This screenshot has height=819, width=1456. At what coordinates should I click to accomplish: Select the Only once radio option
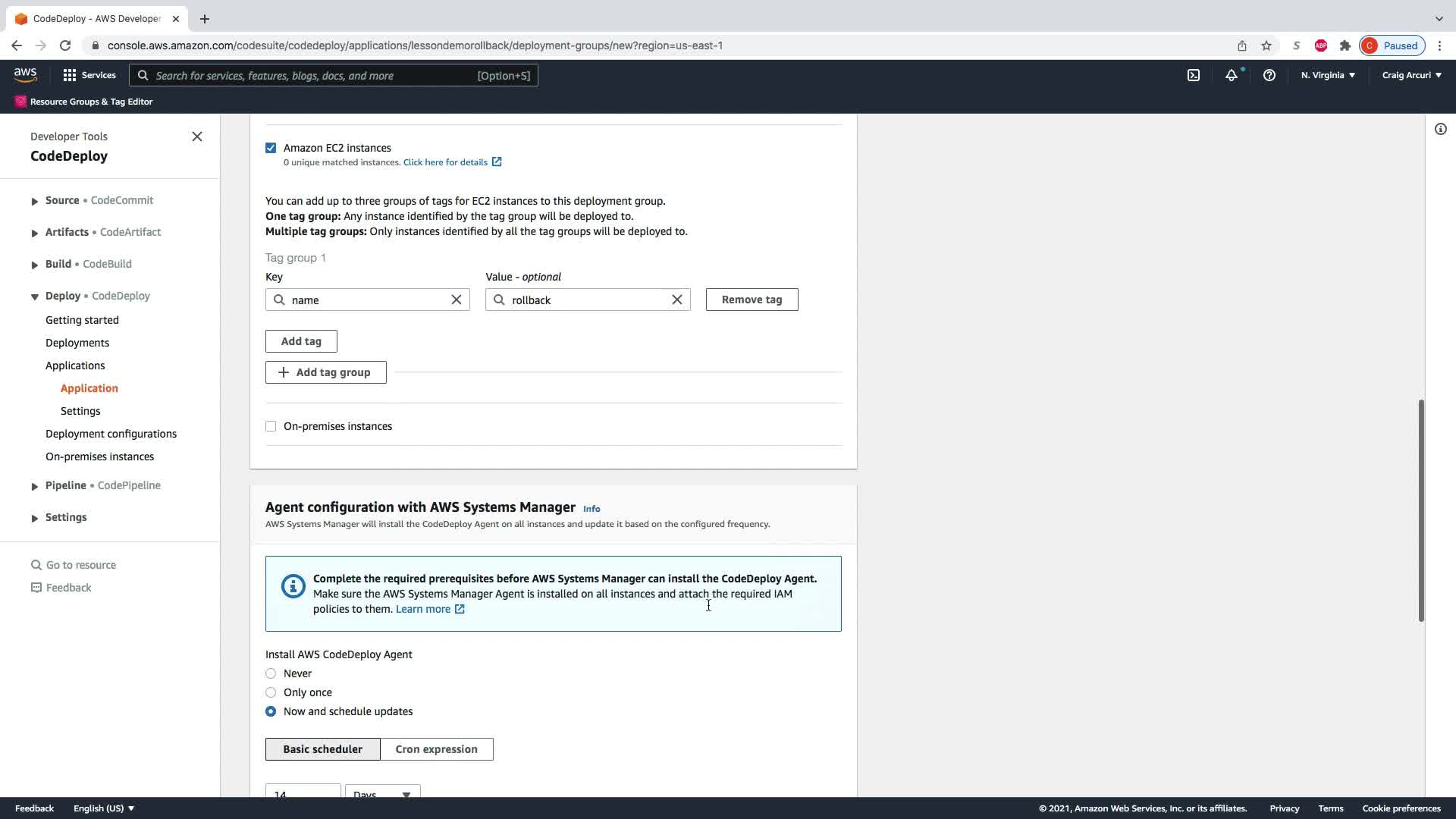[271, 692]
